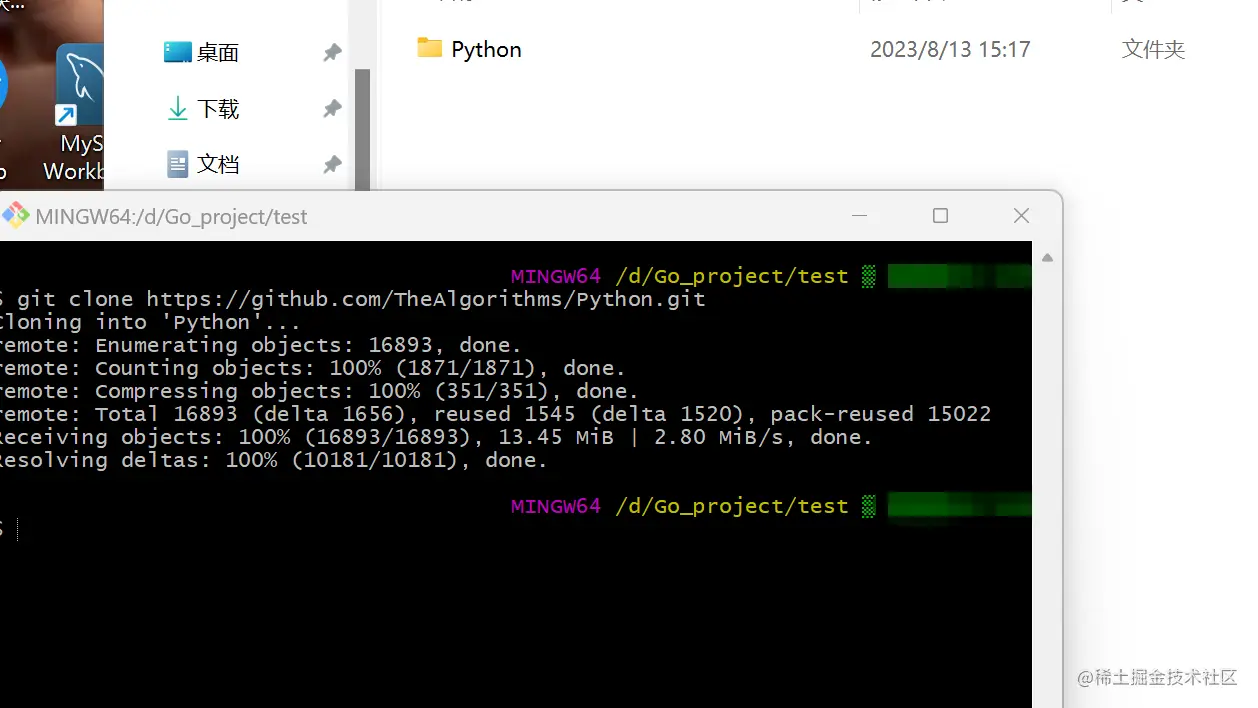Click the "Cloning into 'Python'..." line
1258x708 pixels.
point(150,322)
